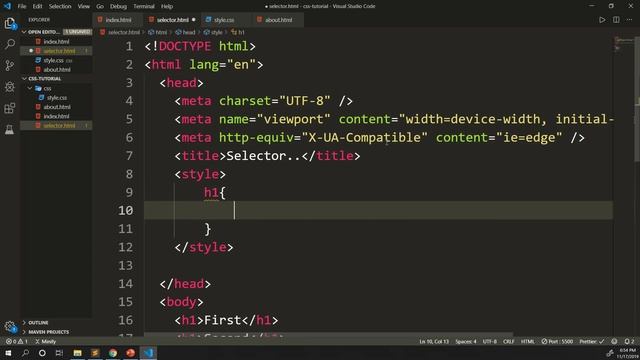This screenshot has width=640, height=360.
Task: Collapse the css folder in explorer
Action: pyautogui.click(x=47, y=88)
